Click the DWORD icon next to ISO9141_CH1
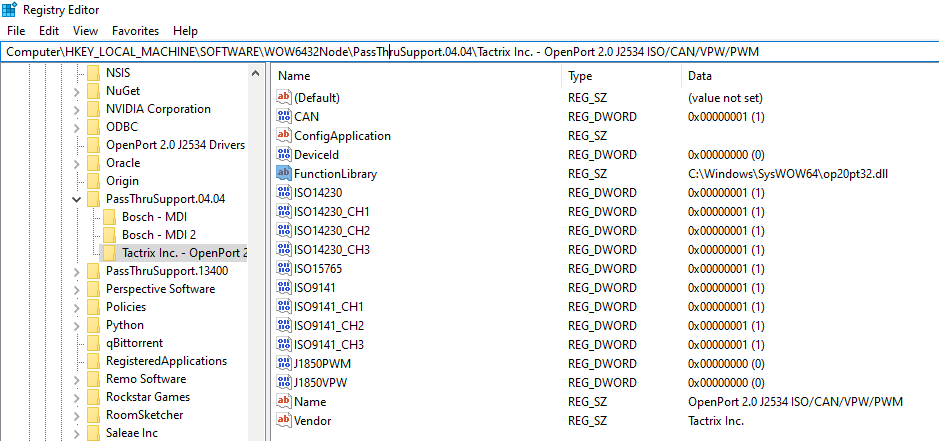Image resolution: width=939 pixels, height=441 pixels. (284, 307)
